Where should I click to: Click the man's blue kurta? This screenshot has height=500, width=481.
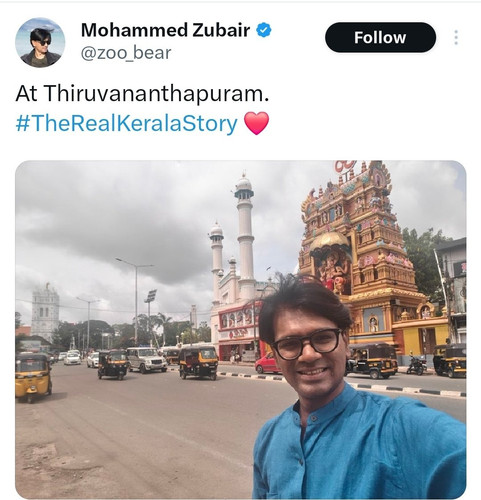358,447
